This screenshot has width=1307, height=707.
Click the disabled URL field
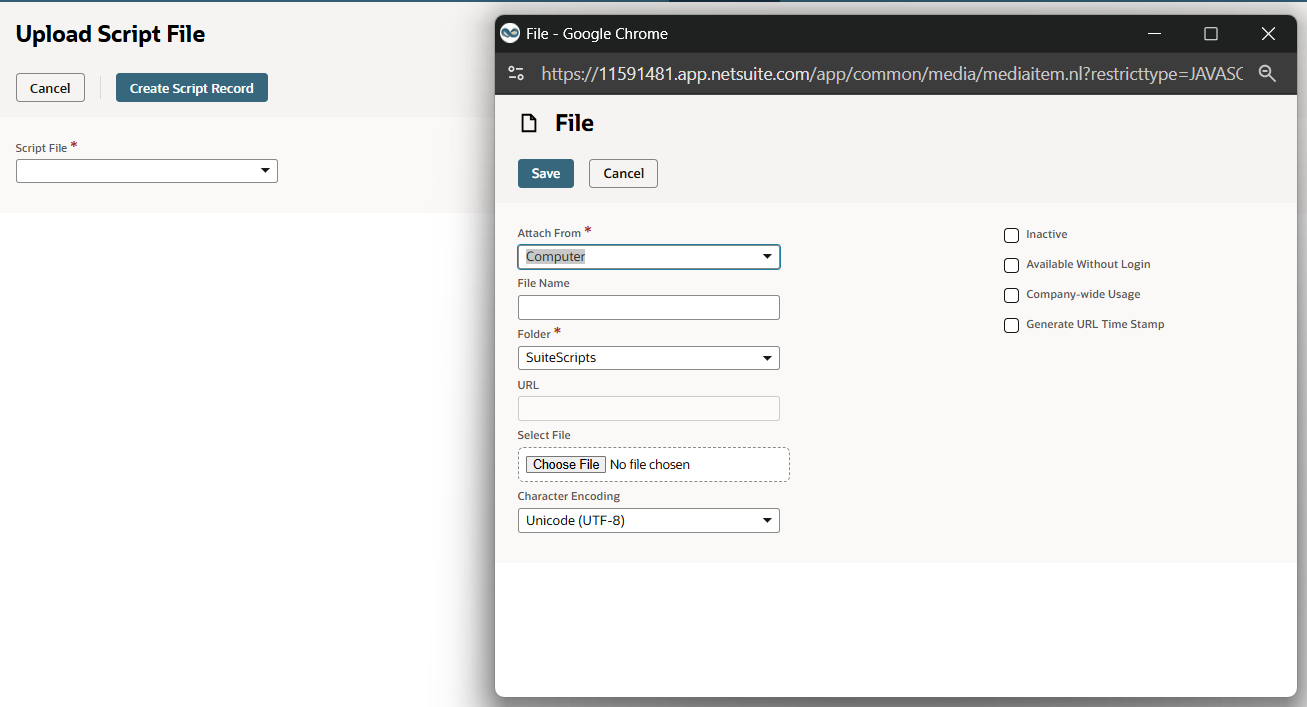(649, 408)
